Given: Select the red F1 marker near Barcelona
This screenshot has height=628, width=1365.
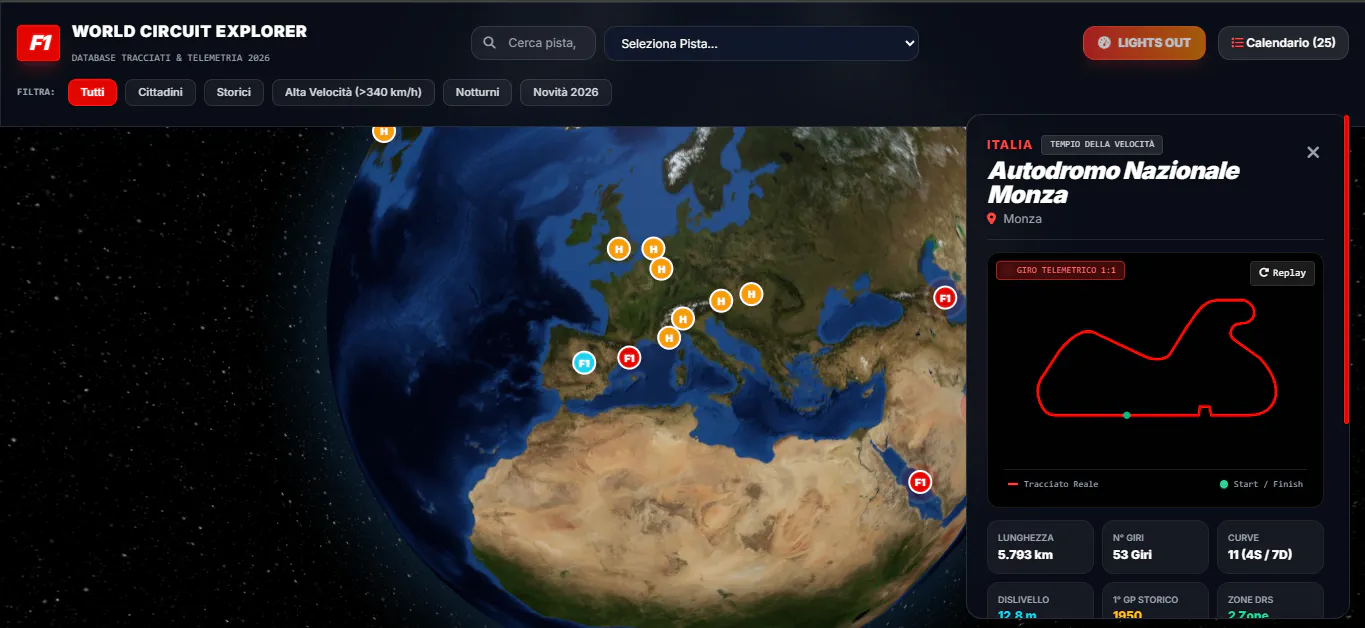Looking at the screenshot, I should tap(629, 357).
